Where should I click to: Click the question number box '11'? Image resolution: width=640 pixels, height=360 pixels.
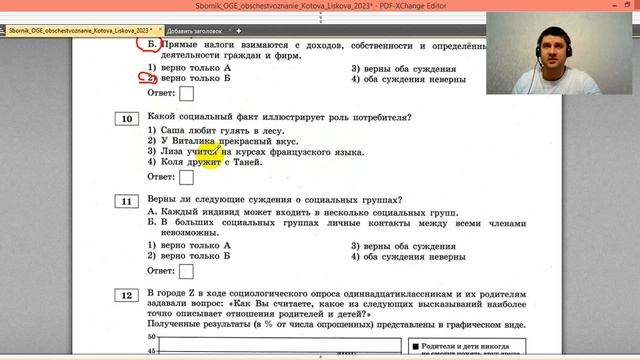[127, 201]
